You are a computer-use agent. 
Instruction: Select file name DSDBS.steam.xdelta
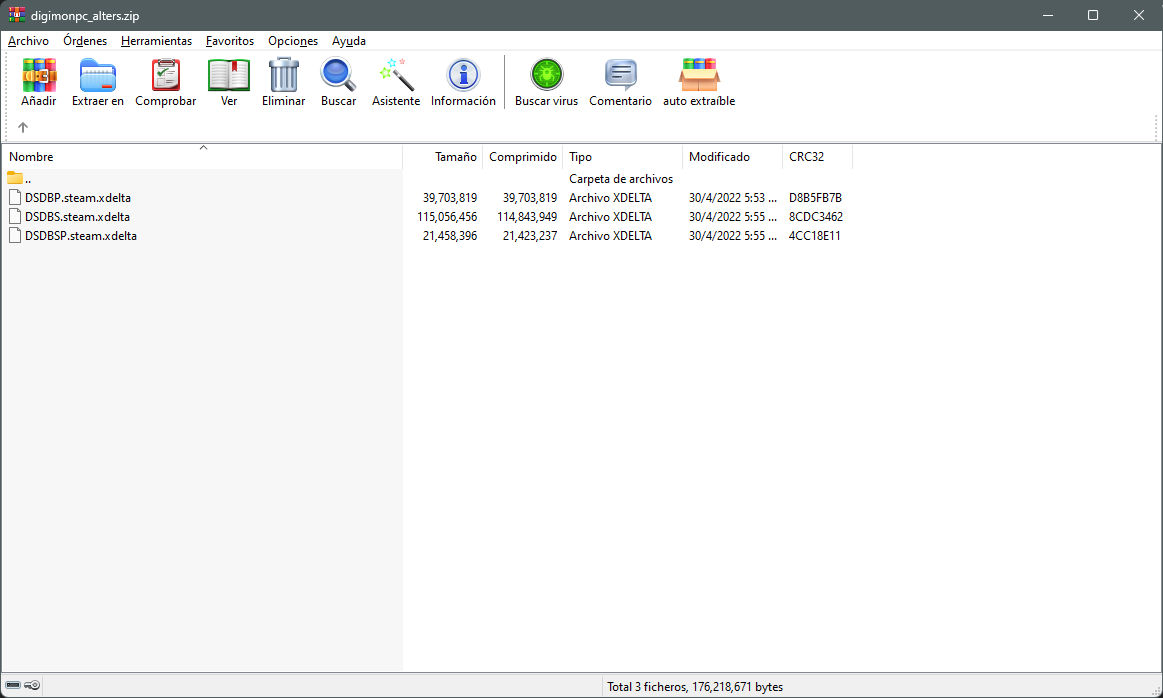(x=77, y=217)
